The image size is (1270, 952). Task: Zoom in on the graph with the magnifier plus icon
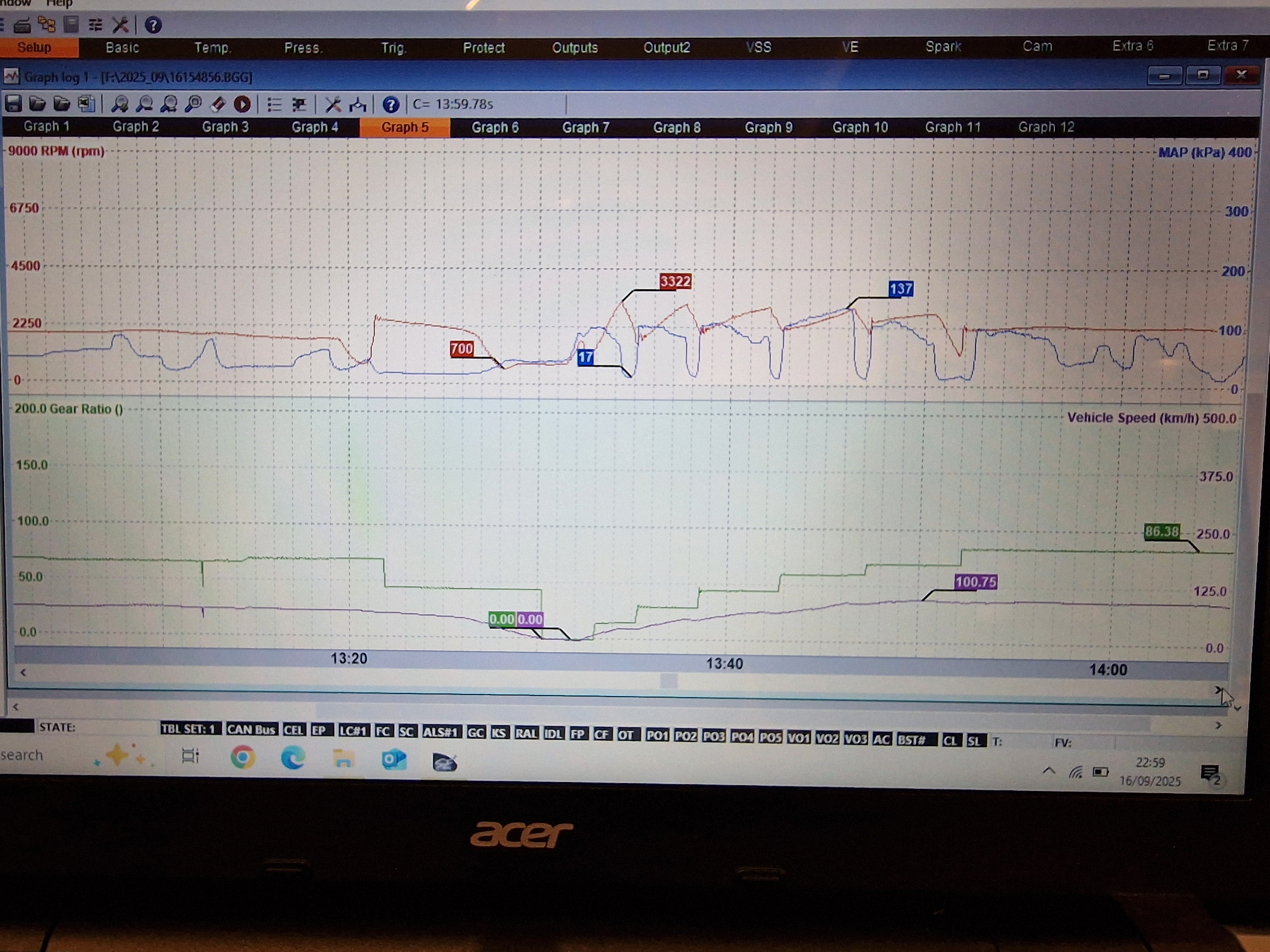point(120,104)
